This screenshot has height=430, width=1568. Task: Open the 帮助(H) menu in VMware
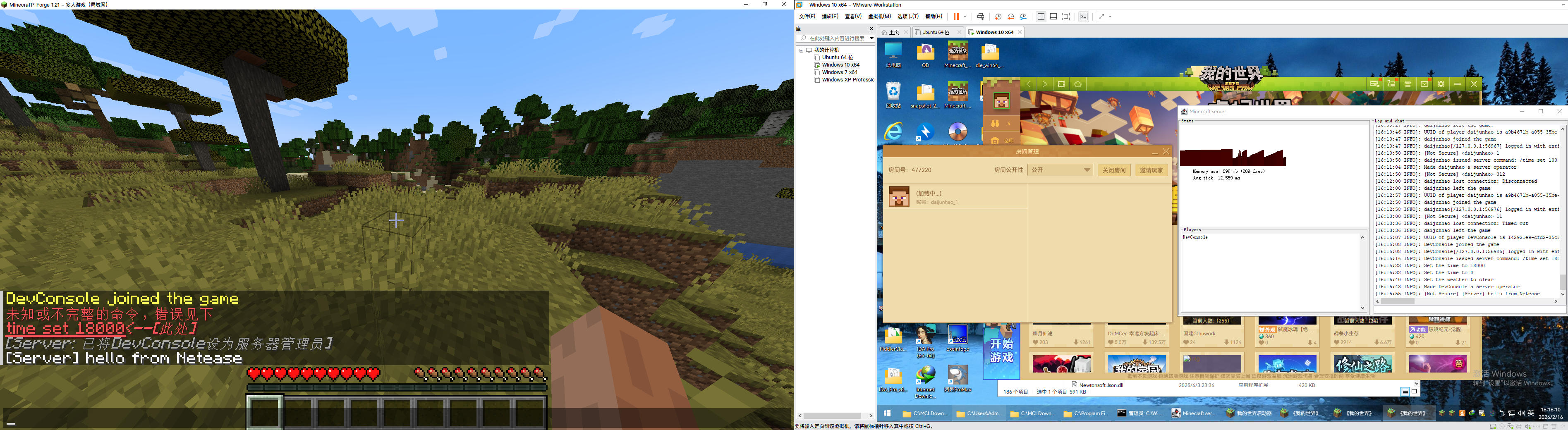[933, 17]
